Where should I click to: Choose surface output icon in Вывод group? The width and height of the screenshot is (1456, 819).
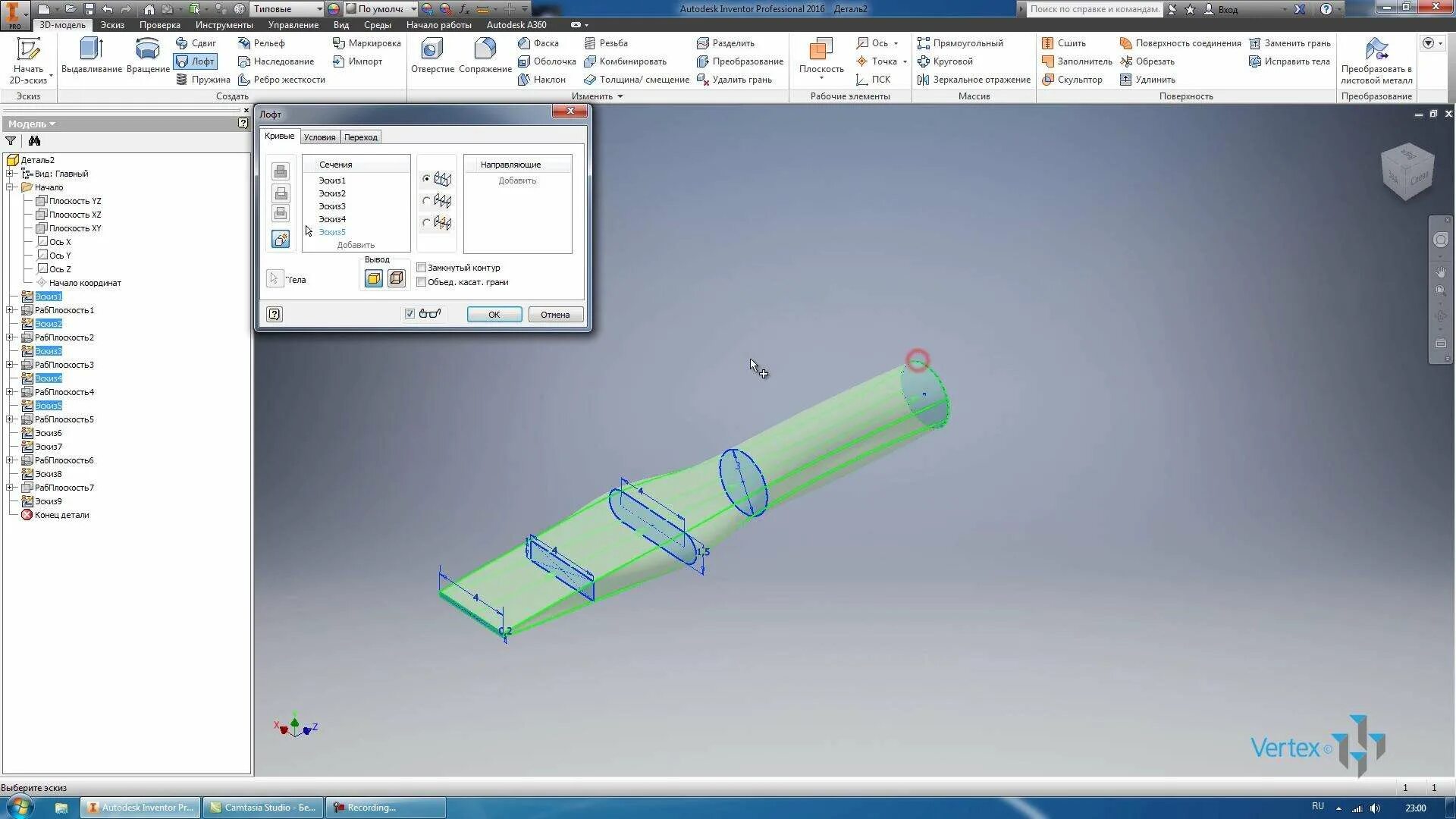point(396,279)
